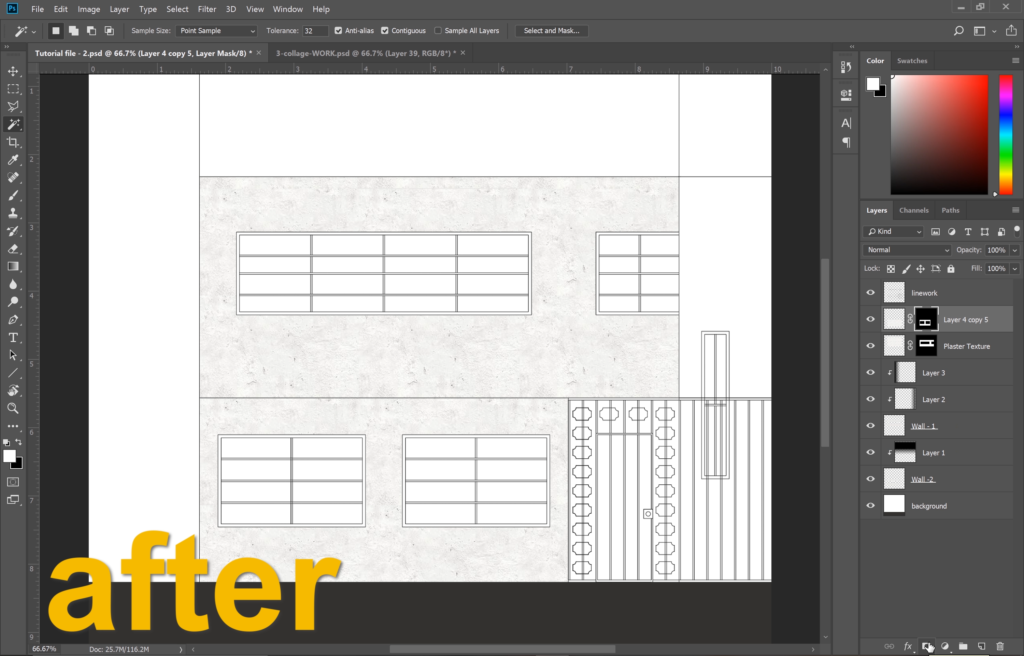Hide the linework layer
This screenshot has height=656, width=1024.
[x=870, y=293]
